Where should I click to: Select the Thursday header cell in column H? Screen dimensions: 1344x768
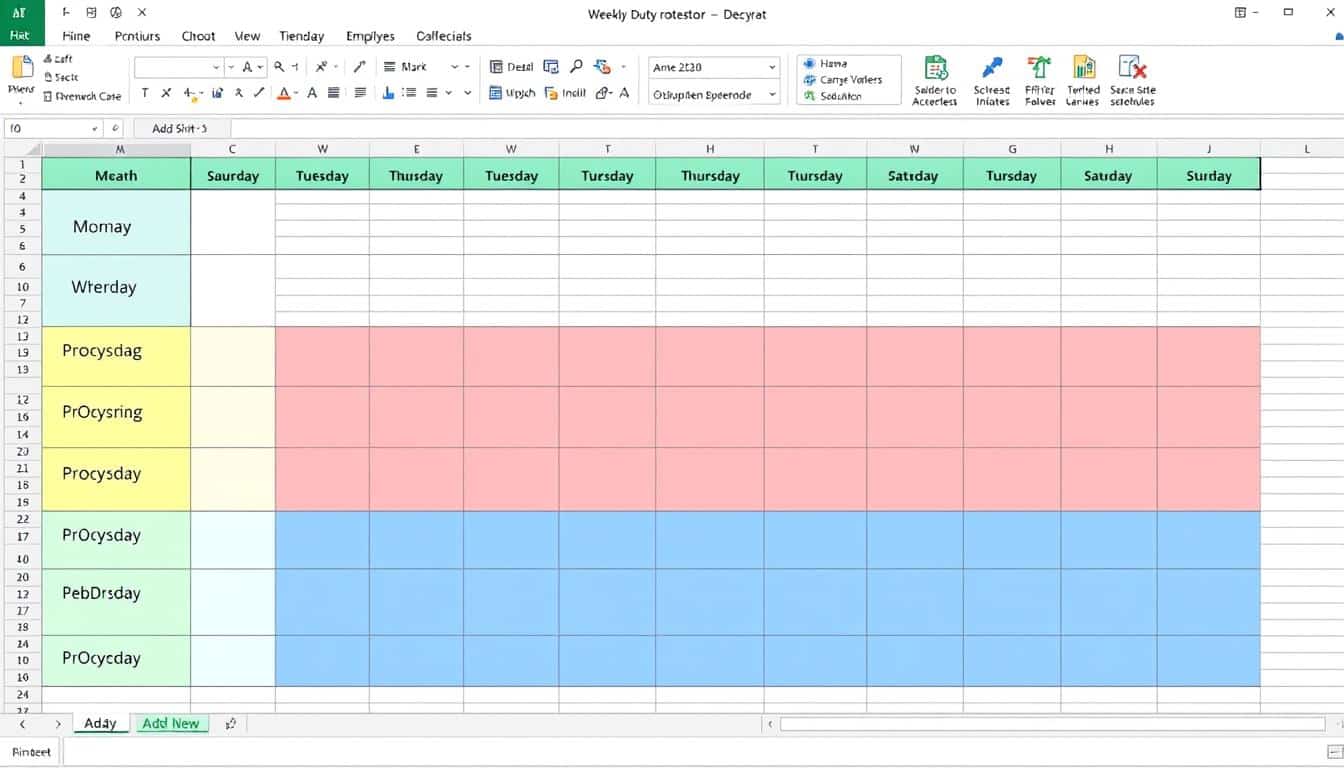710,174
